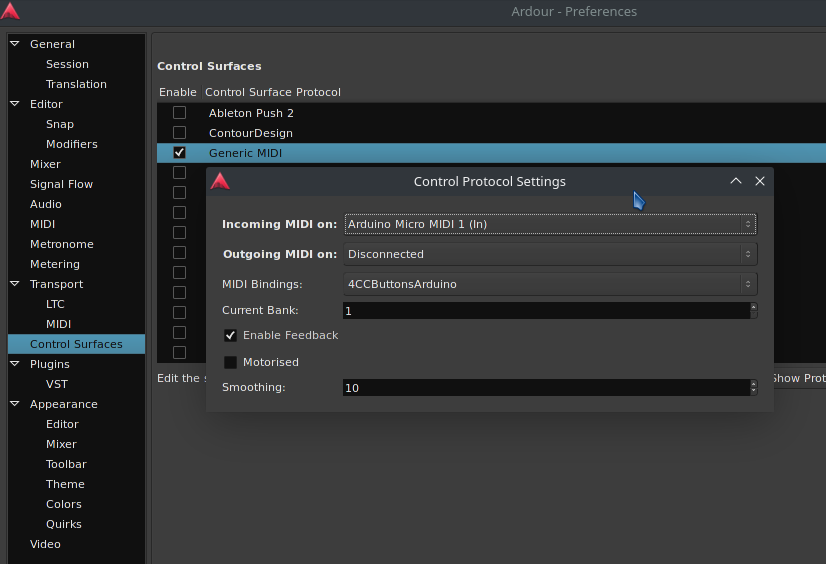Image resolution: width=826 pixels, height=564 pixels.
Task: Check the Motorised option
Action: point(231,363)
